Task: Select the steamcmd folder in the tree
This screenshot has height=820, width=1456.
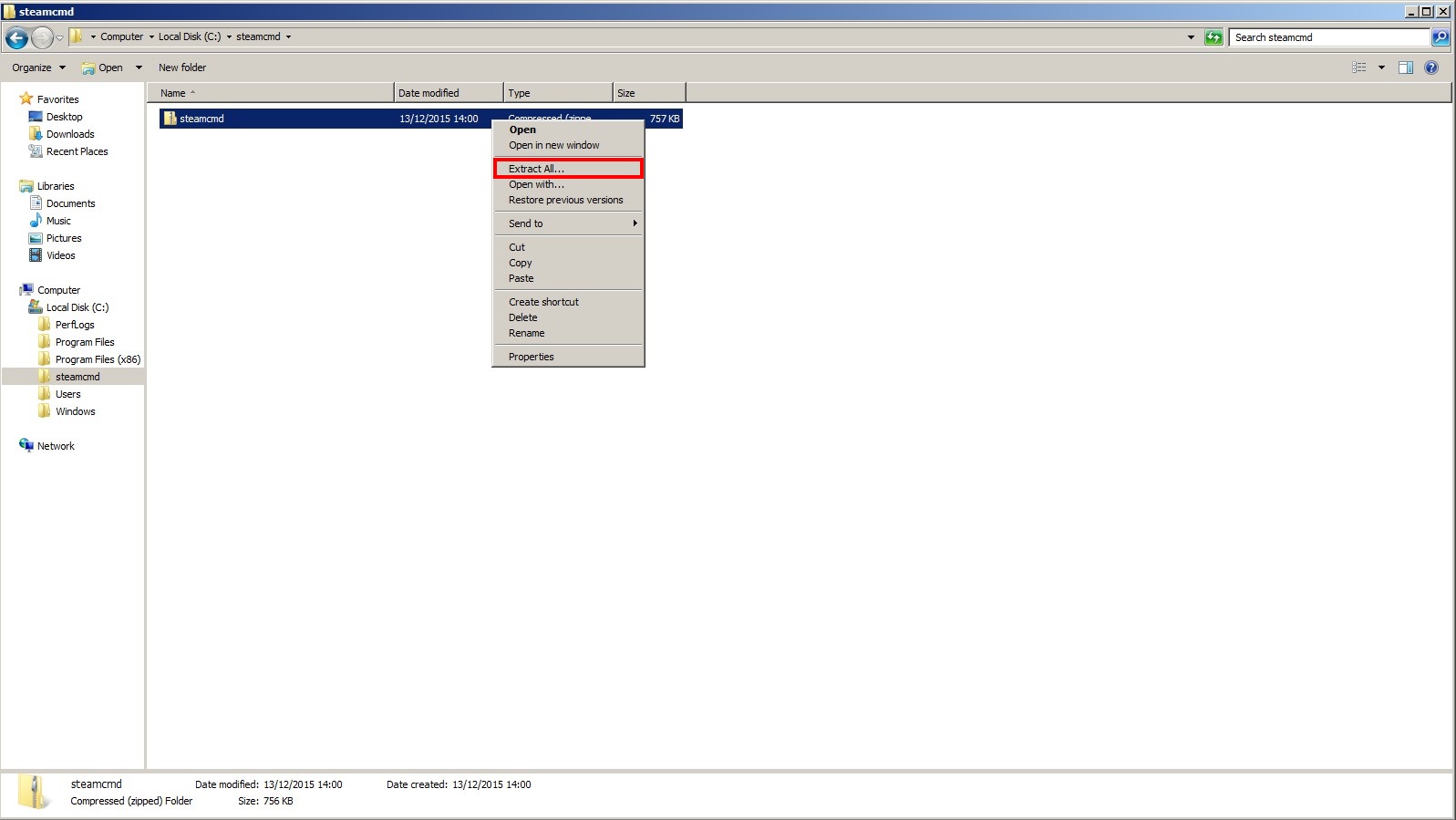Action: coord(77,377)
